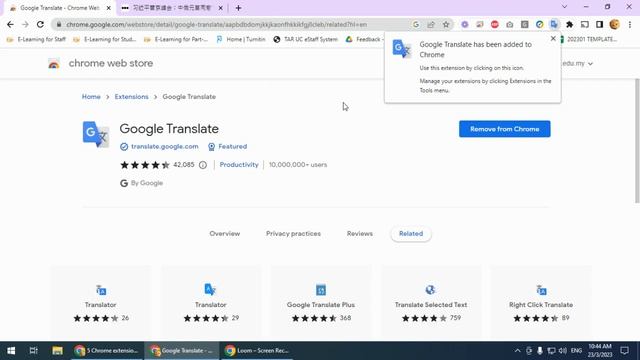Screen dimensions: 640x360
Task: Open the Feedback bookmark
Action: pos(363,39)
